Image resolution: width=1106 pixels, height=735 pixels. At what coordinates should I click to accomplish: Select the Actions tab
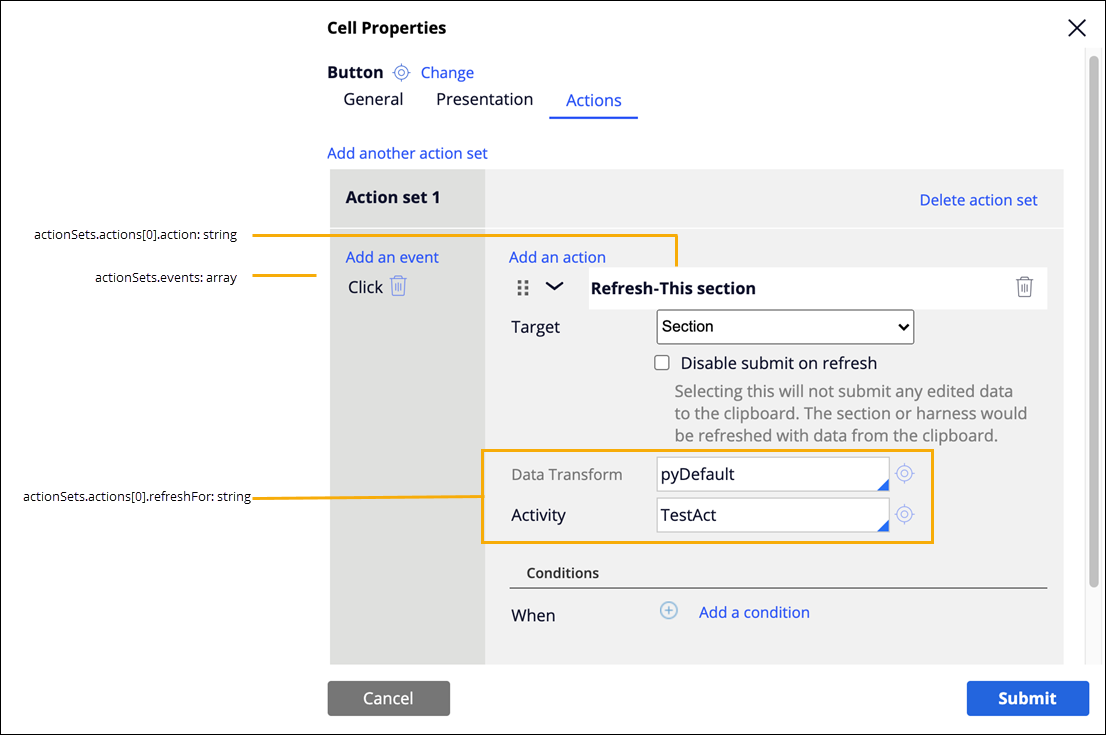point(593,101)
